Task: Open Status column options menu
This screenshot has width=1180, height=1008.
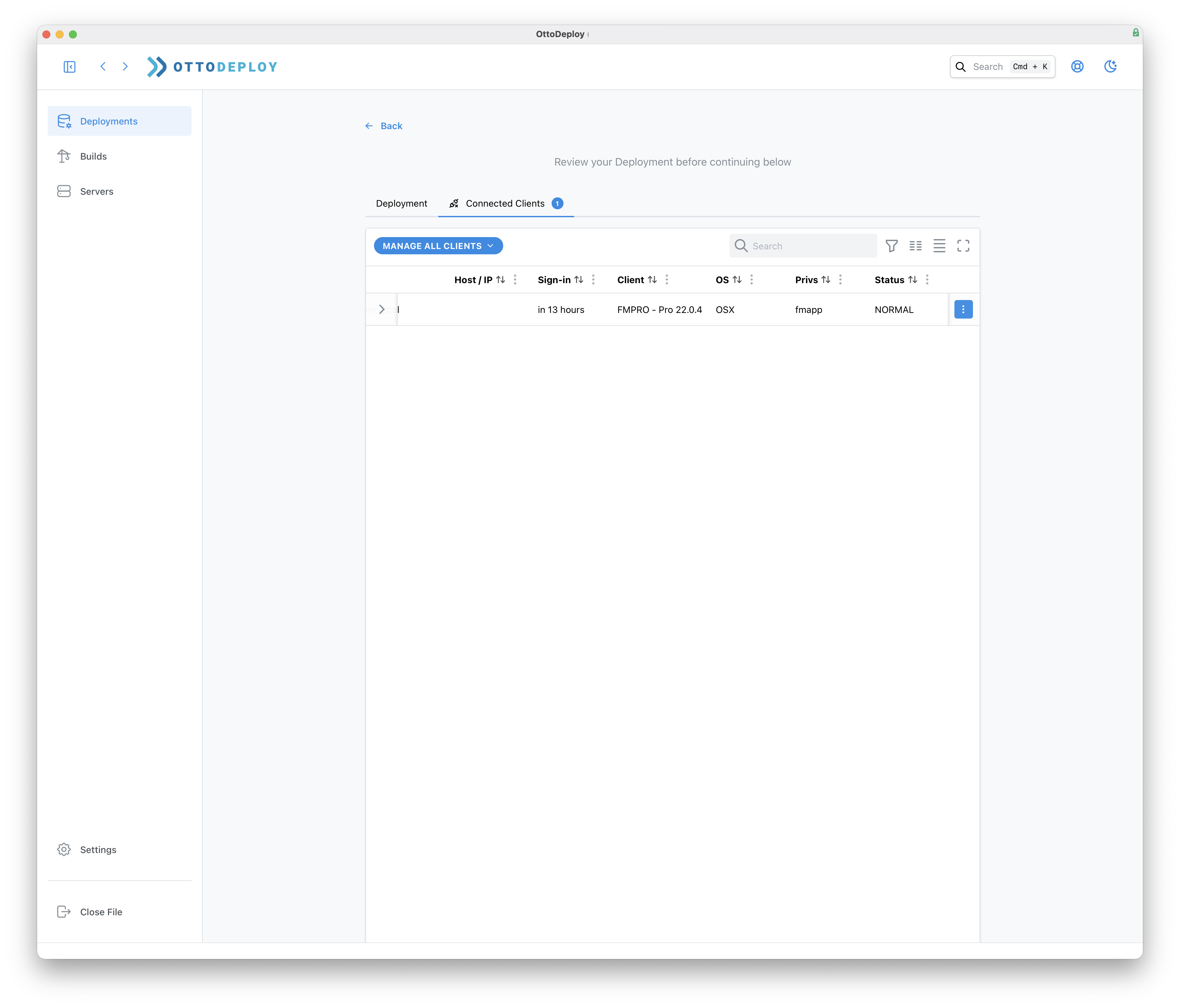Action: click(x=927, y=279)
